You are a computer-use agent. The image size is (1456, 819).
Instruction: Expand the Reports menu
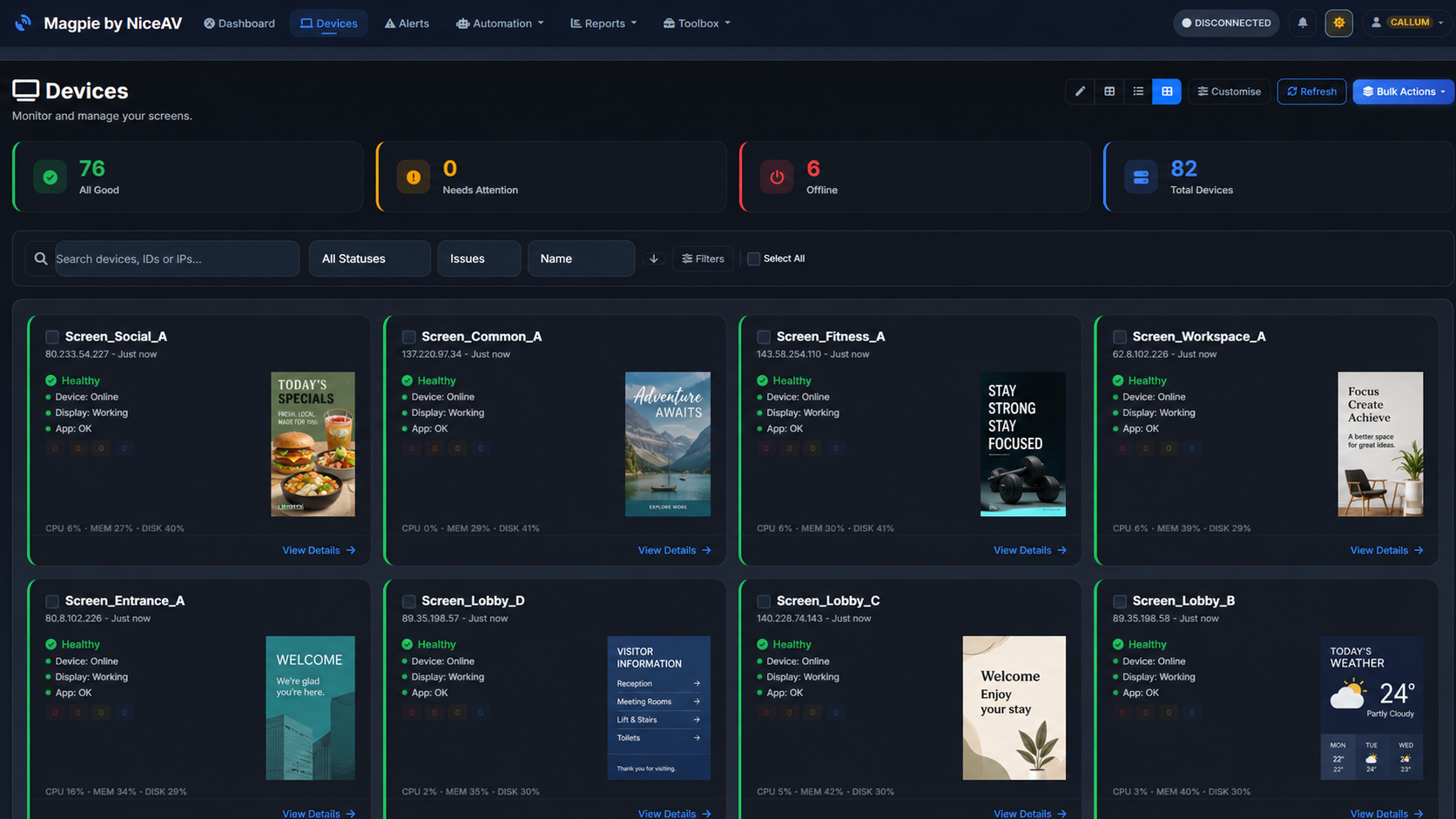603,23
